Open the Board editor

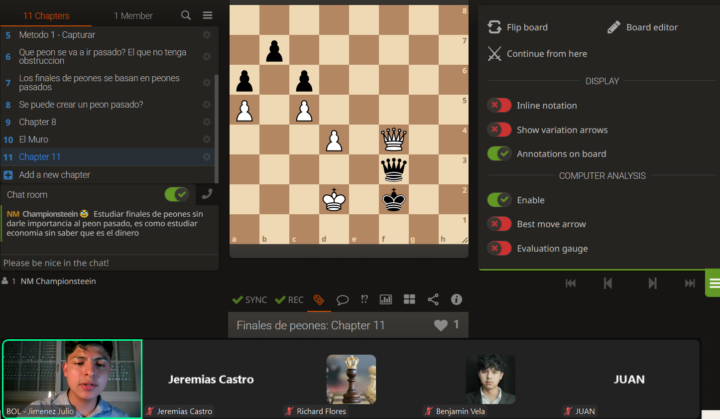tap(642, 27)
